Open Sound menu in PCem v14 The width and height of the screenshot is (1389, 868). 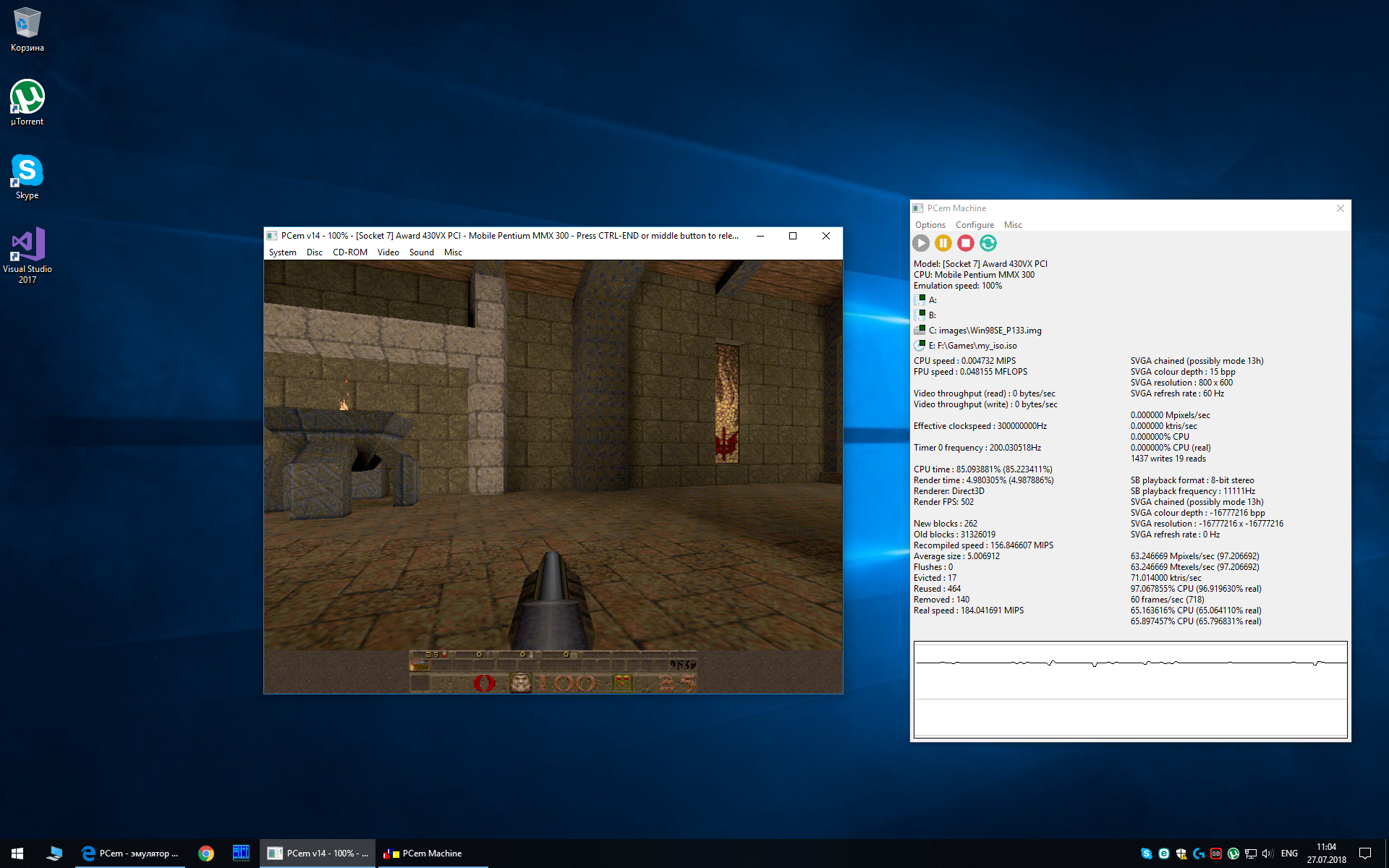pyautogui.click(x=422, y=252)
